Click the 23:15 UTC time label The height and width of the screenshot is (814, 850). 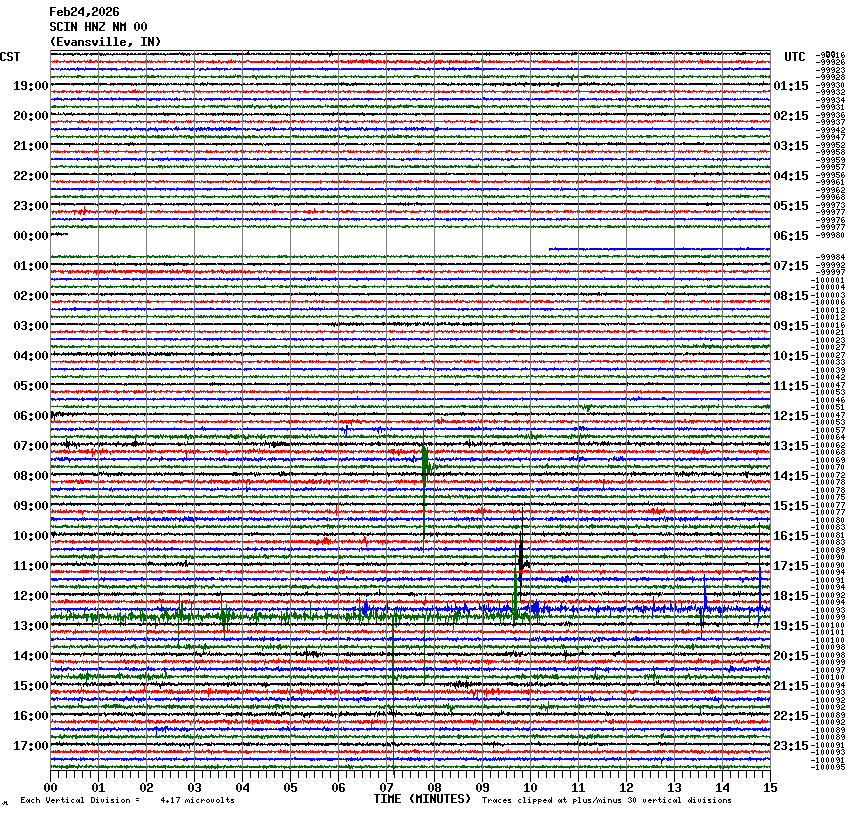[791, 746]
